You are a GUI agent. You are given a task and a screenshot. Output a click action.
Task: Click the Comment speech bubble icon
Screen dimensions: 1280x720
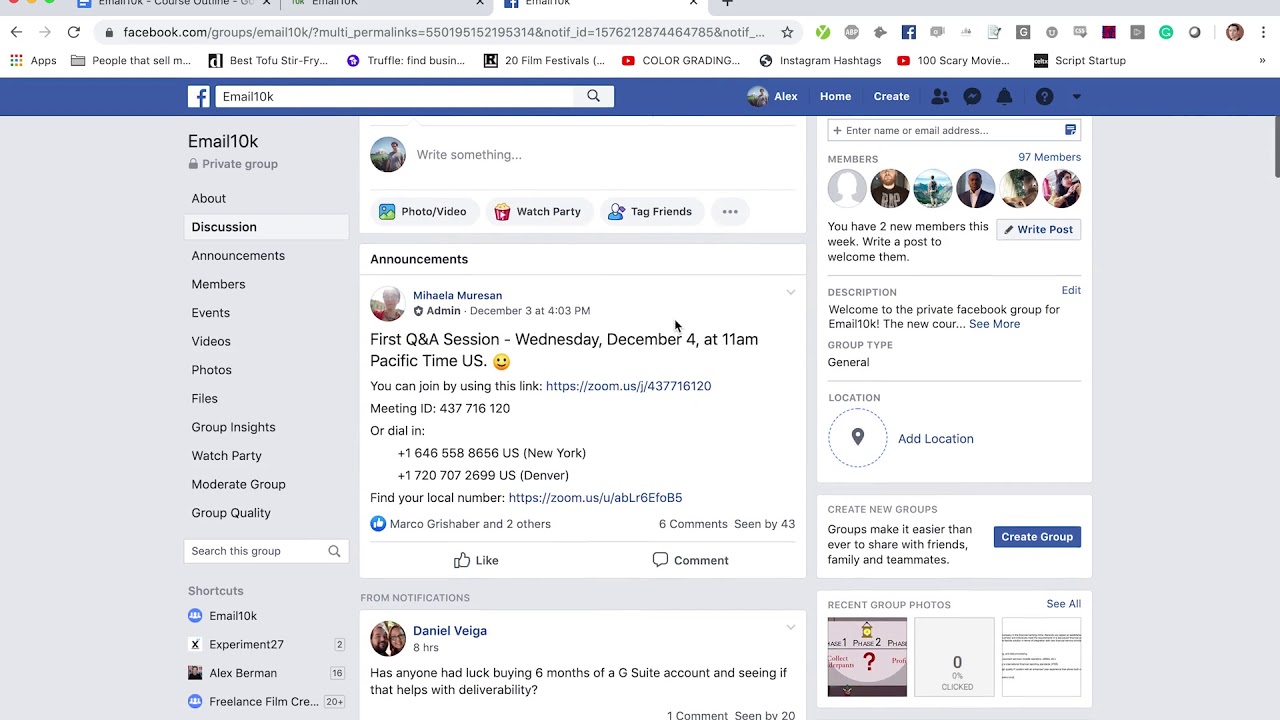(x=660, y=560)
